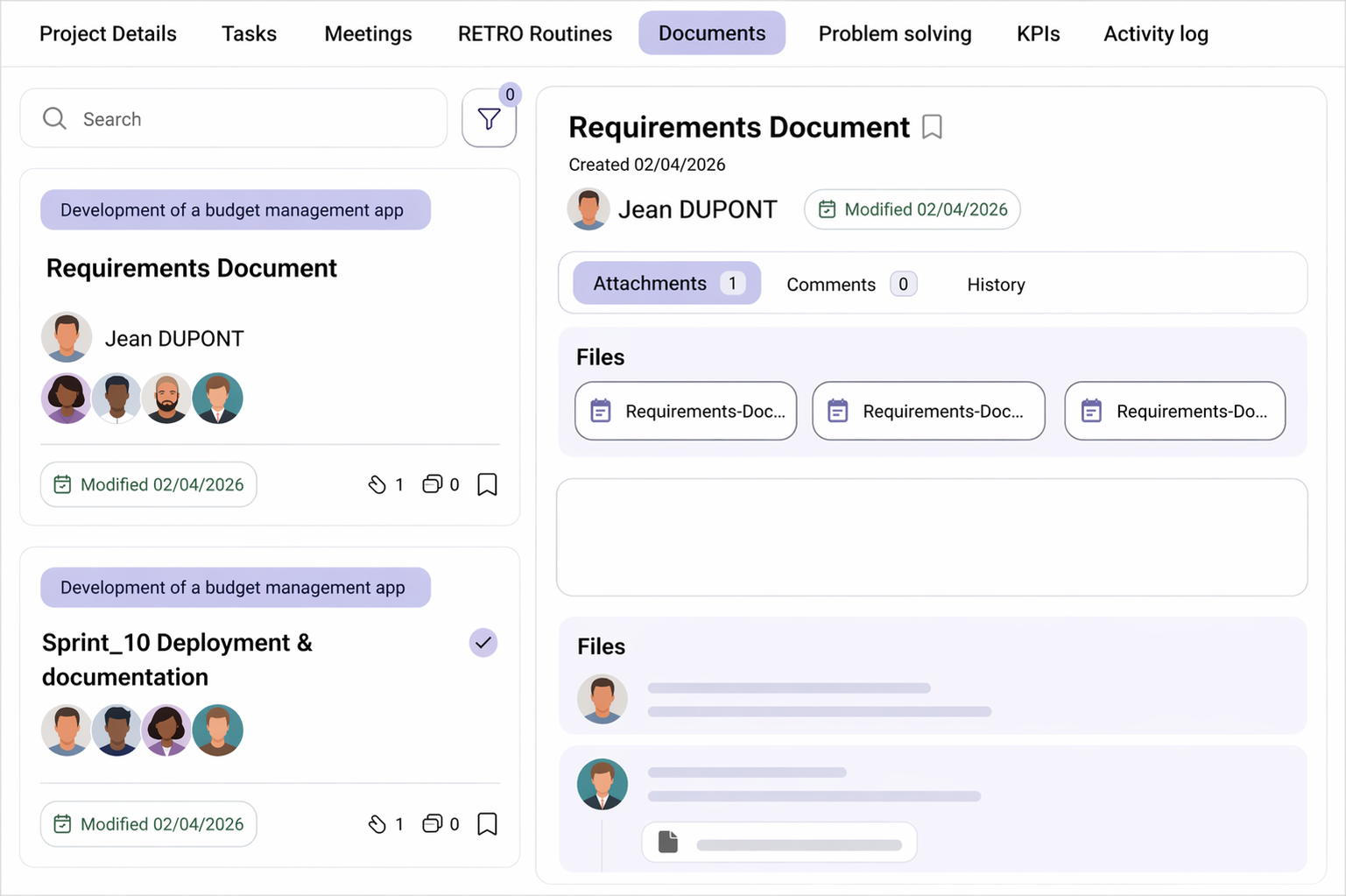Click the comments icon on Requirements Document card
Viewport: 1346px width, 896px height.
(x=432, y=484)
